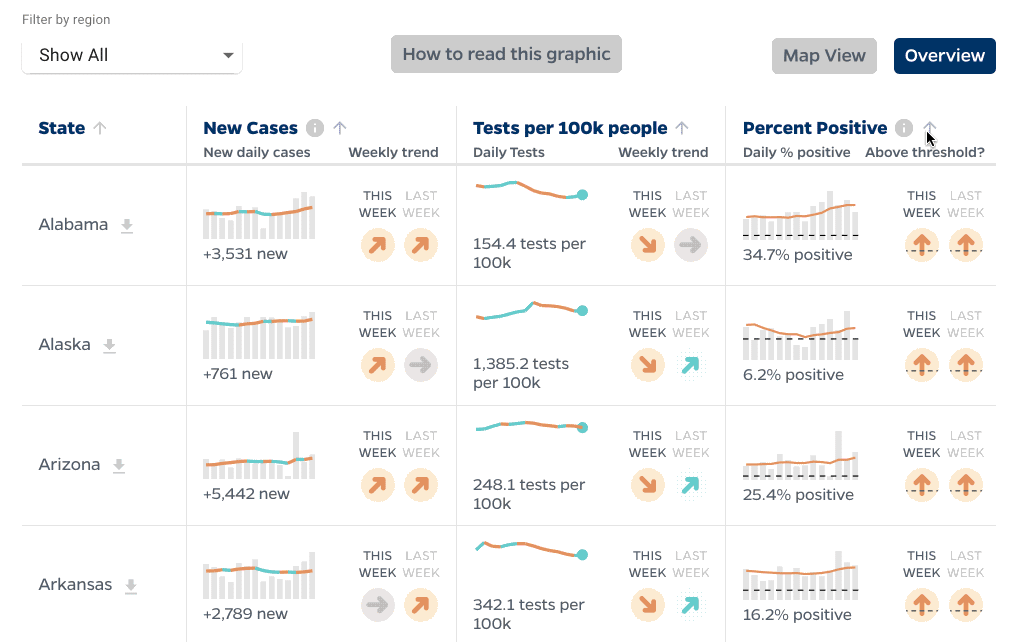Screen dimensions: 1023x642
Task: Select the Overview tab
Action: coord(944,56)
